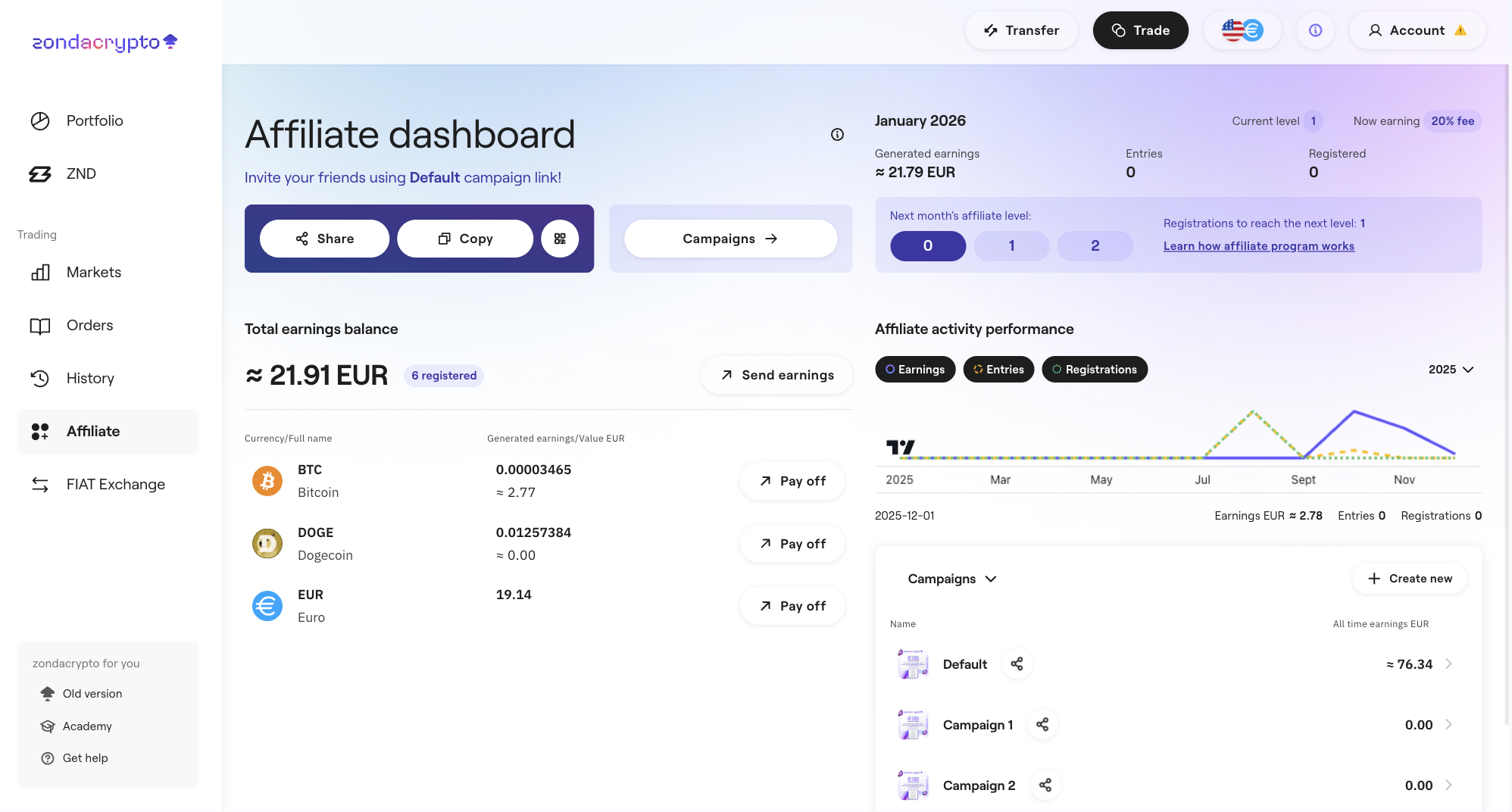The width and height of the screenshot is (1512, 812).
Task: Click the Create new campaign button
Action: (1410, 579)
